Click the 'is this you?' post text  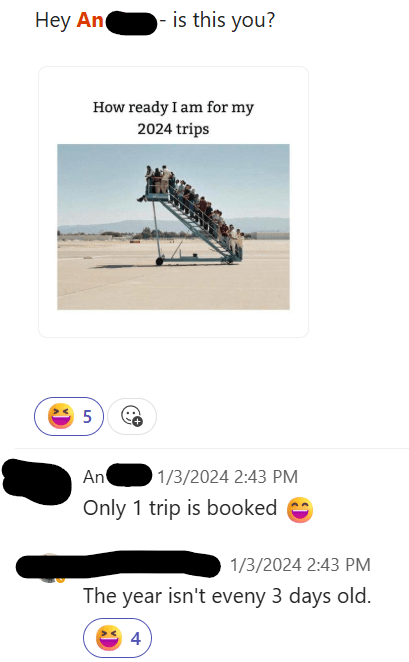coord(224,20)
